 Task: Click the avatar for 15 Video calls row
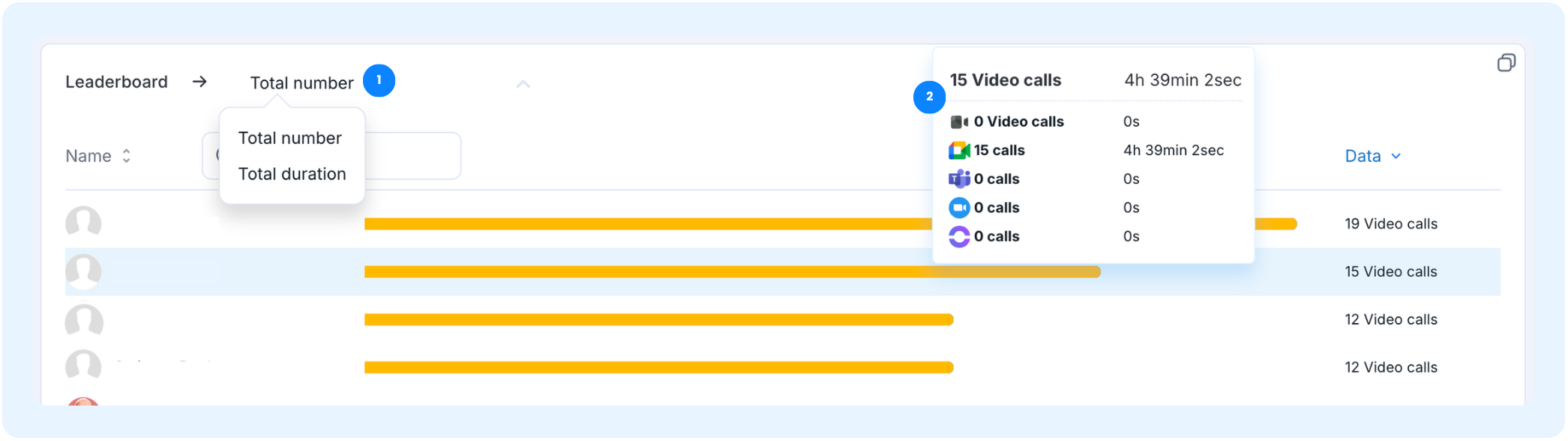83,271
